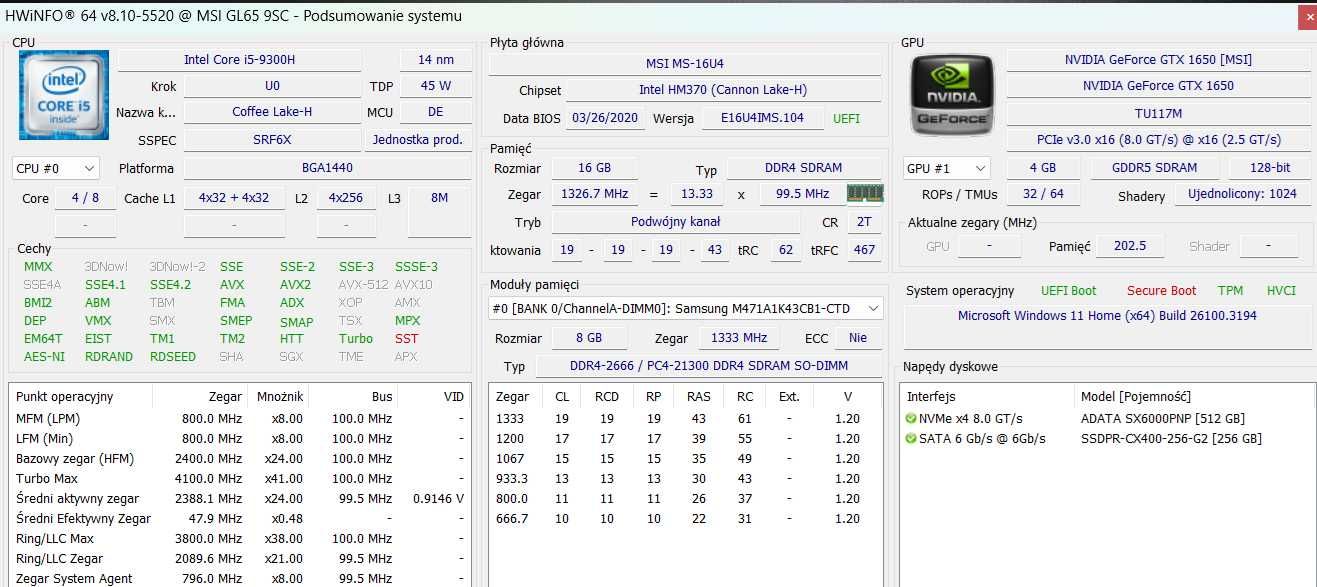The height and width of the screenshot is (587, 1317).
Task: Click the red Secure Boot indicator
Action: 1161,291
